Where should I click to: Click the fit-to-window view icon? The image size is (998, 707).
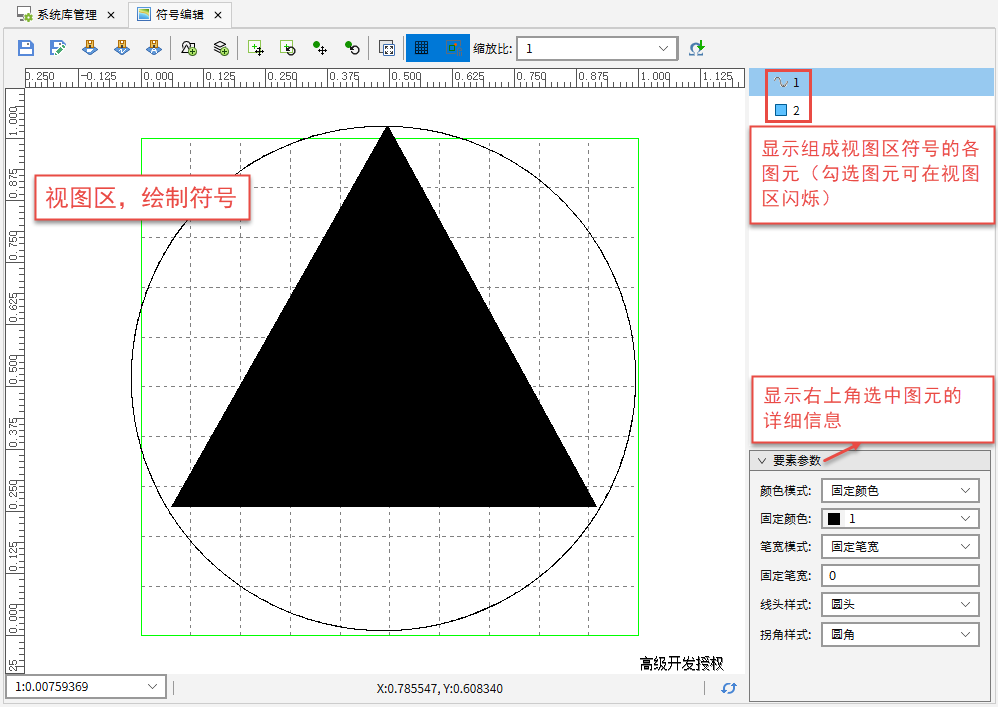386,48
